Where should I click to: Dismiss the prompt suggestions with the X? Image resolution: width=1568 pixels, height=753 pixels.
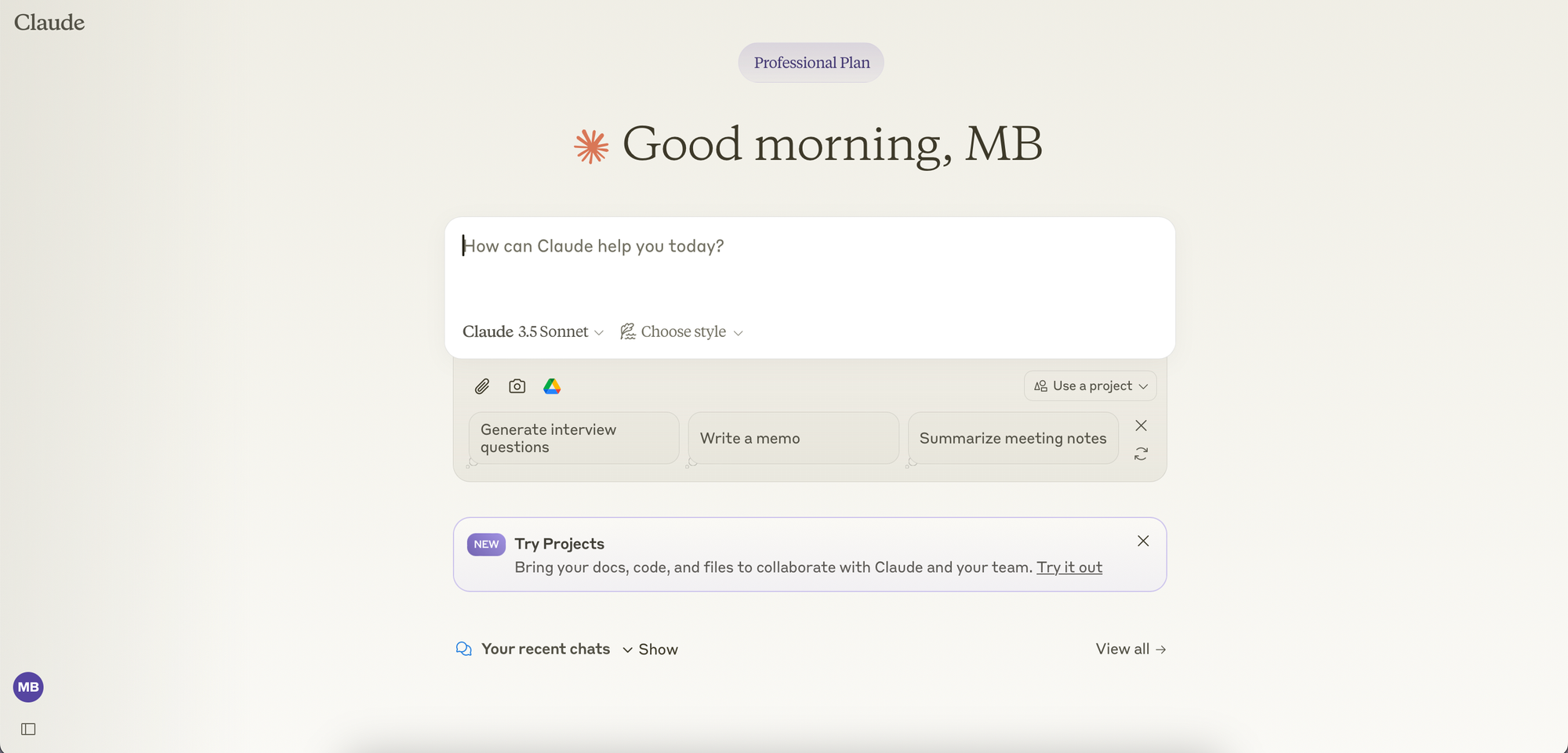[x=1141, y=425]
